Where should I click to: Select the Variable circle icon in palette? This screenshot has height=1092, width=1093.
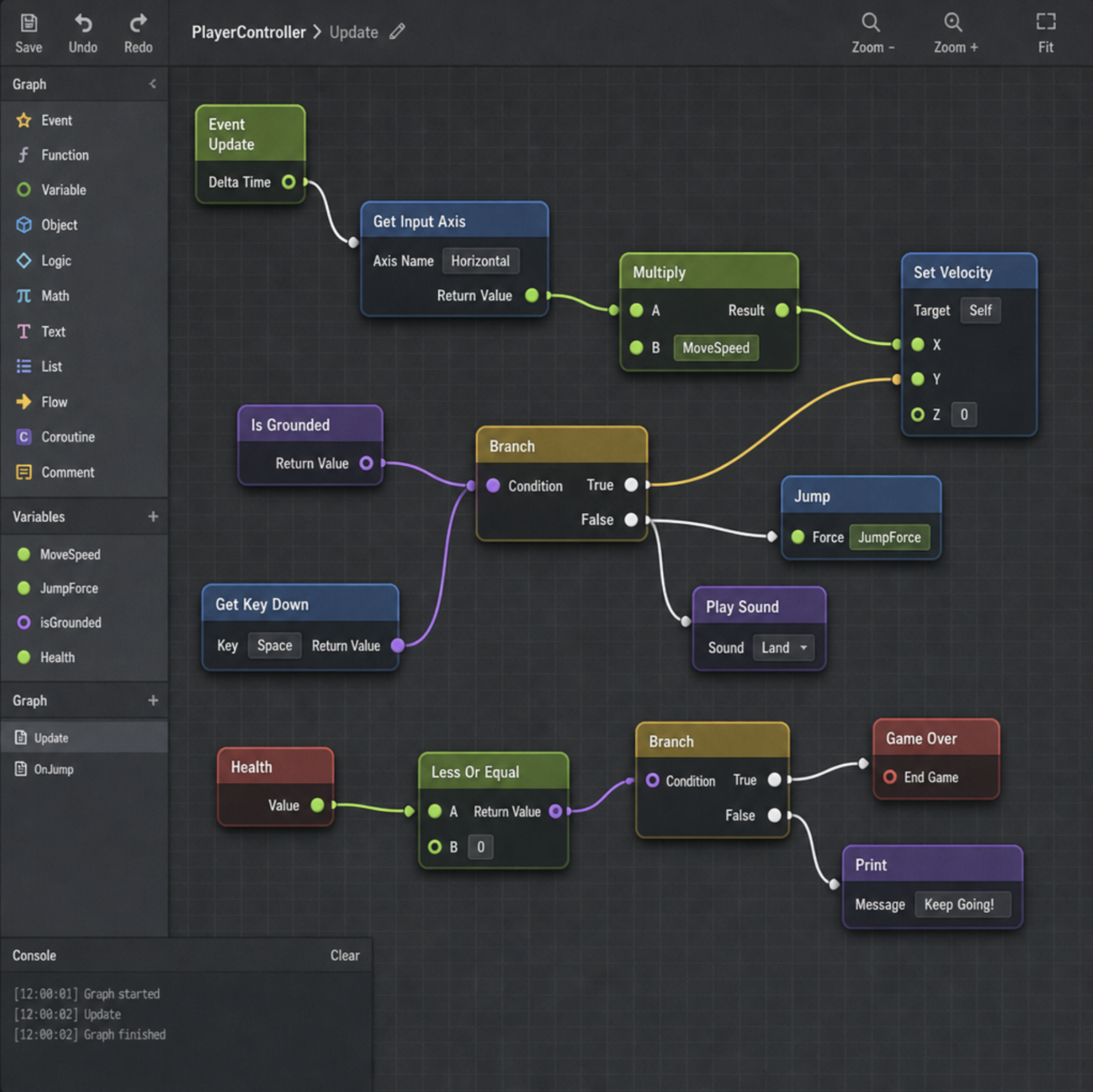[x=24, y=189]
